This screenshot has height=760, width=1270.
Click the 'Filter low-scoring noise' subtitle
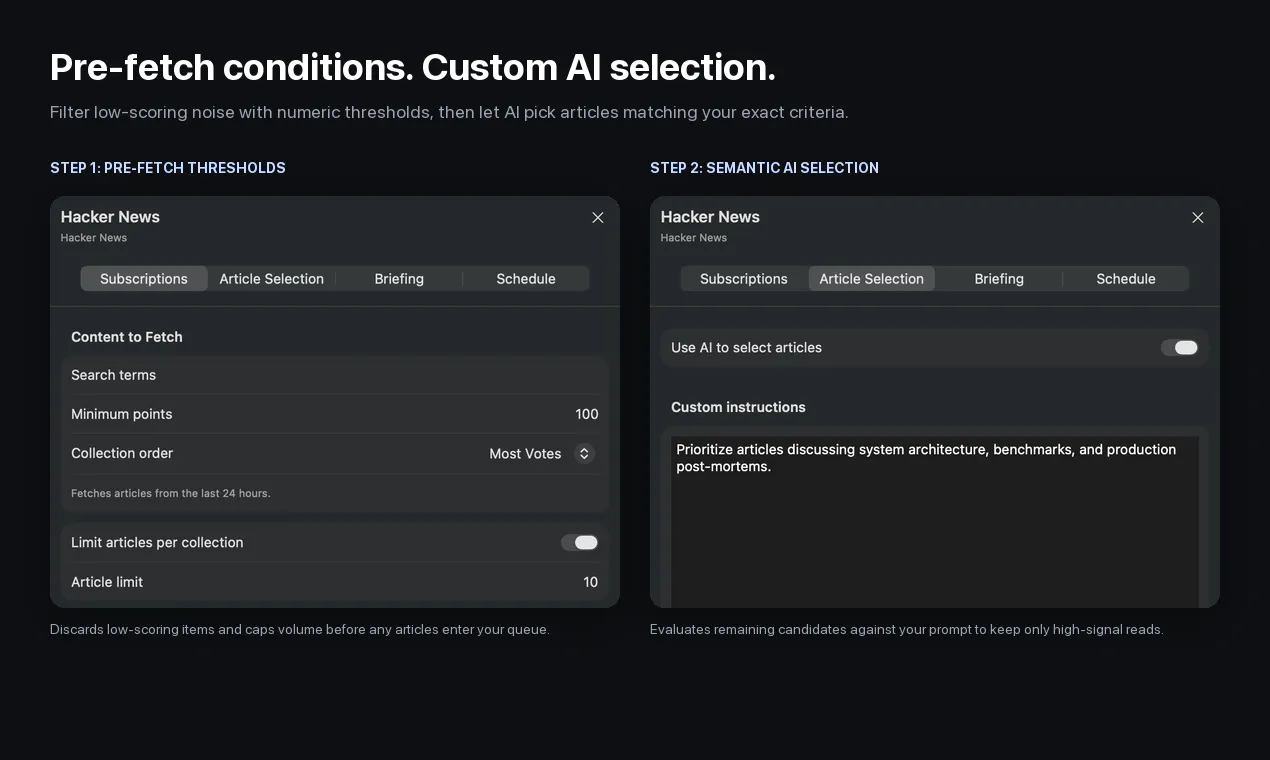click(449, 112)
